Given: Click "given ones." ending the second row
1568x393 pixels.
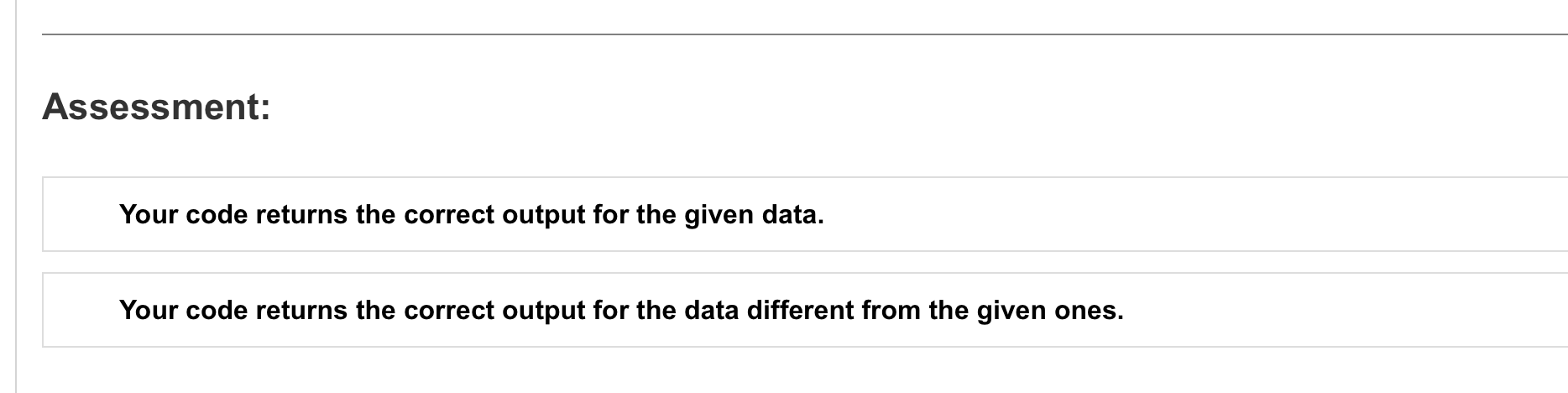Looking at the screenshot, I should (x=1051, y=312).
